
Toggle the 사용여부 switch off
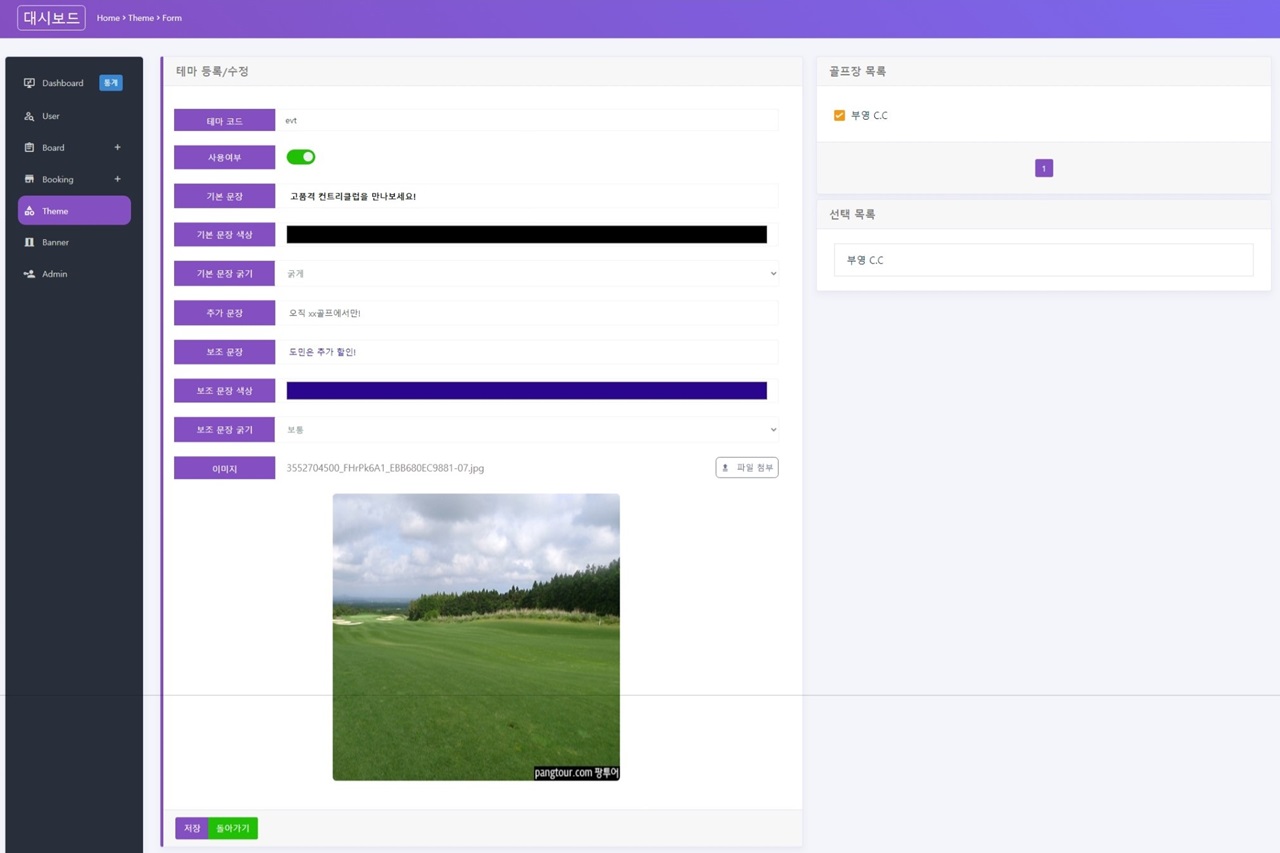[x=301, y=157]
